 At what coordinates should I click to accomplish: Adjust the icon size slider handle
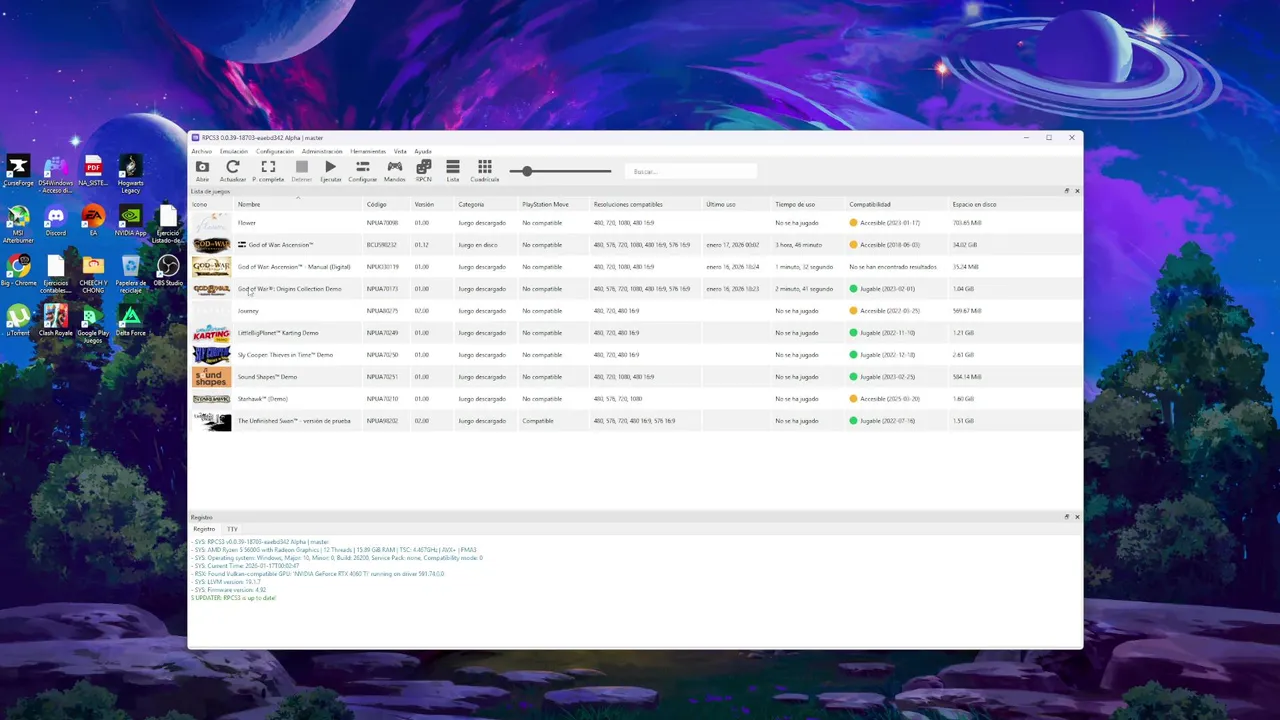coord(527,171)
